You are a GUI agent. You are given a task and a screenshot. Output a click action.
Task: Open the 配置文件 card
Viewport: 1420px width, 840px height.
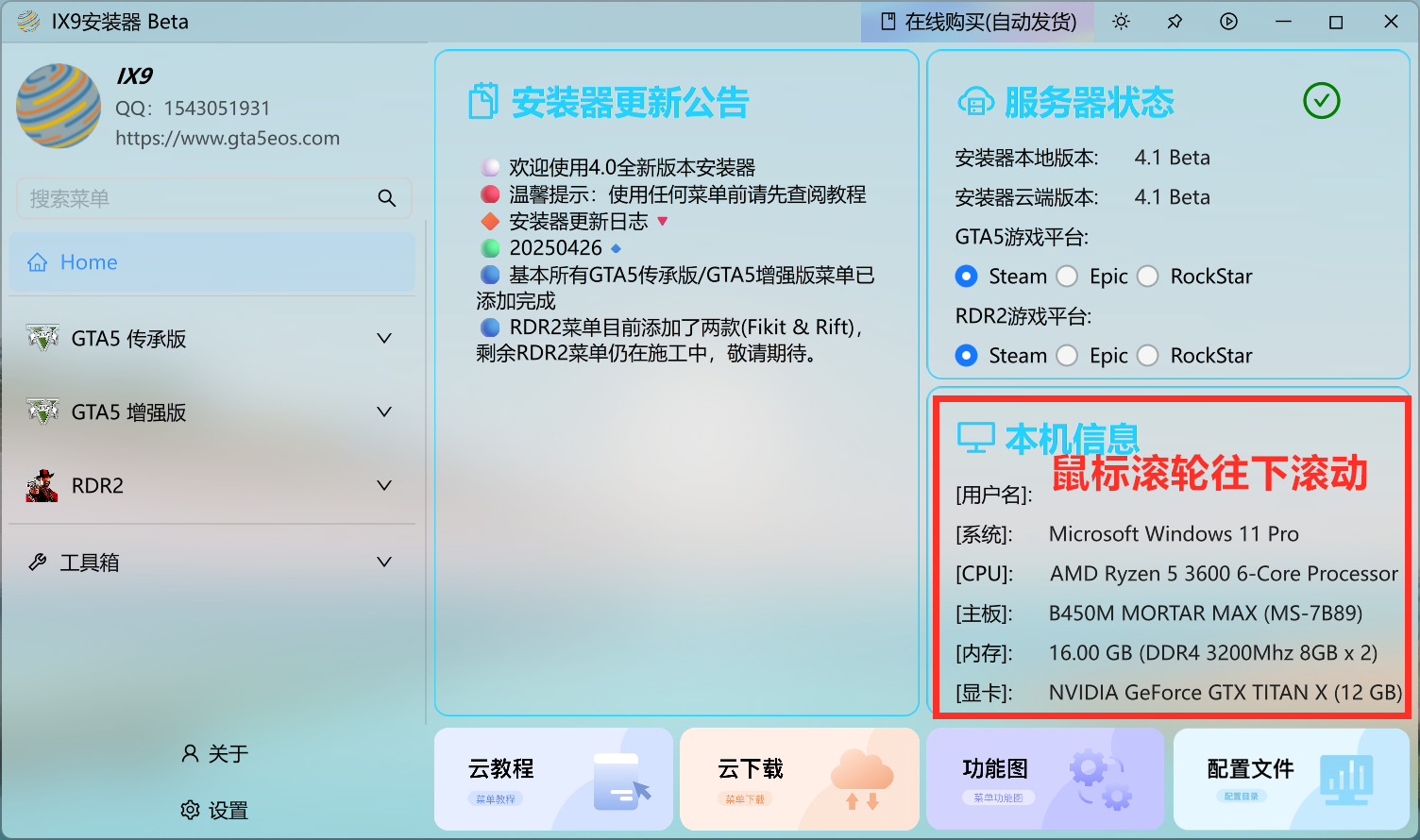pyautogui.click(x=1292, y=779)
